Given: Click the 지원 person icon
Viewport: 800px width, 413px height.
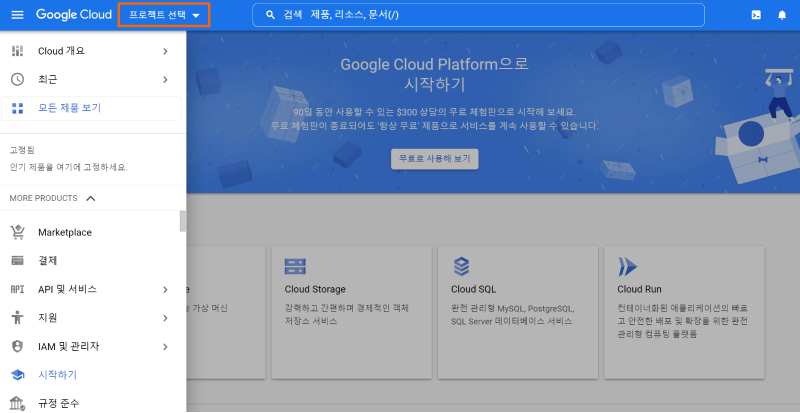Looking at the screenshot, I should (x=17, y=318).
